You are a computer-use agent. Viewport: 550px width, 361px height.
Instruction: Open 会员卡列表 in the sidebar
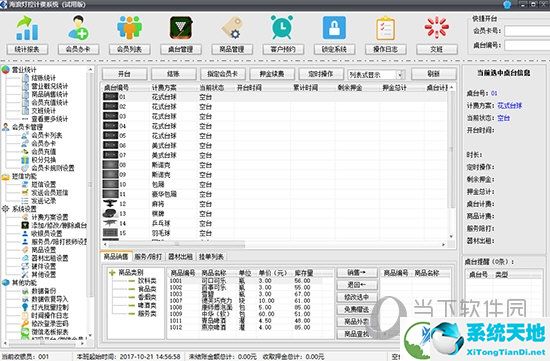coord(47,135)
